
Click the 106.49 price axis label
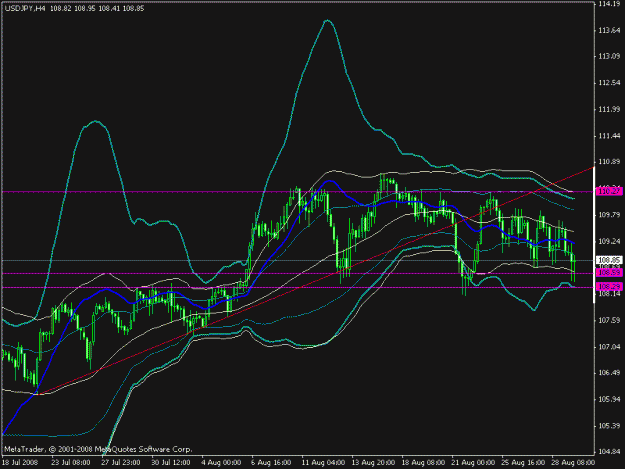pyautogui.click(x=609, y=373)
